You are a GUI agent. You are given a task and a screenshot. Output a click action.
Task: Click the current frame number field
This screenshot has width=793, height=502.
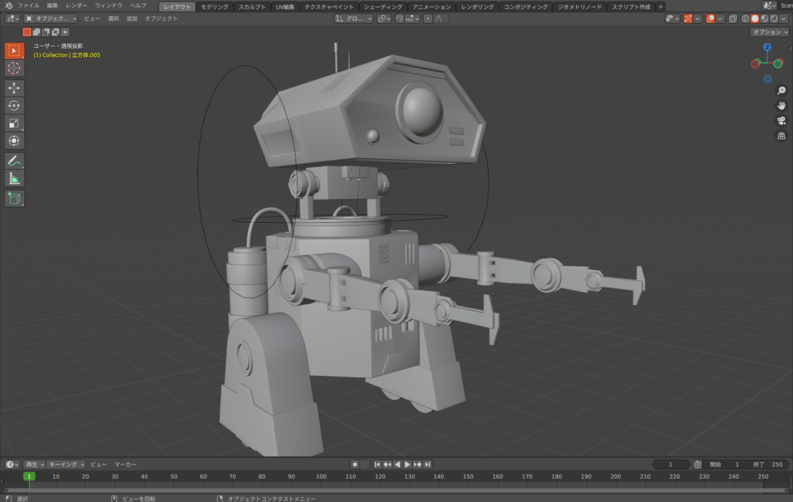(x=671, y=464)
